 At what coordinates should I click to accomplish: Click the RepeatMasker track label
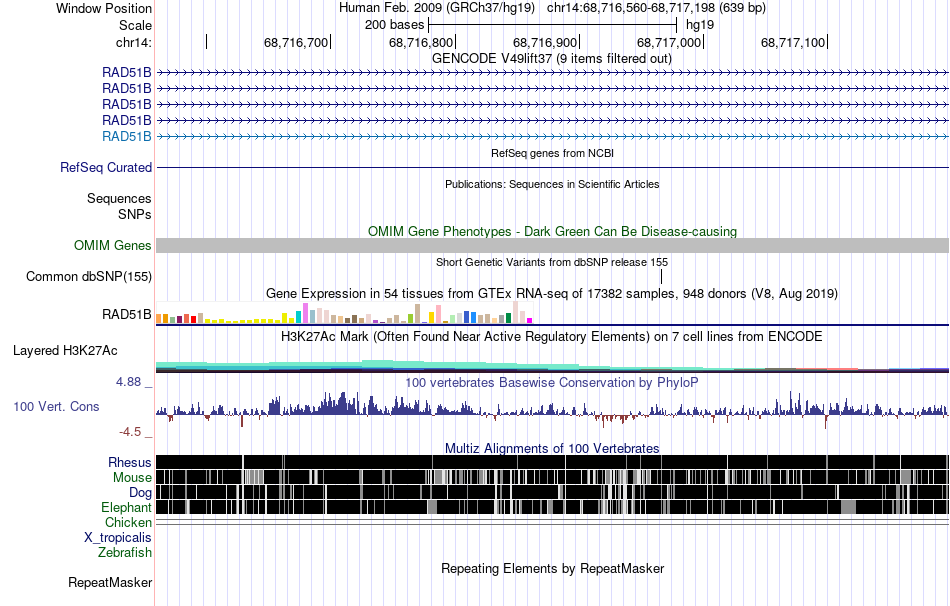click(x=110, y=582)
